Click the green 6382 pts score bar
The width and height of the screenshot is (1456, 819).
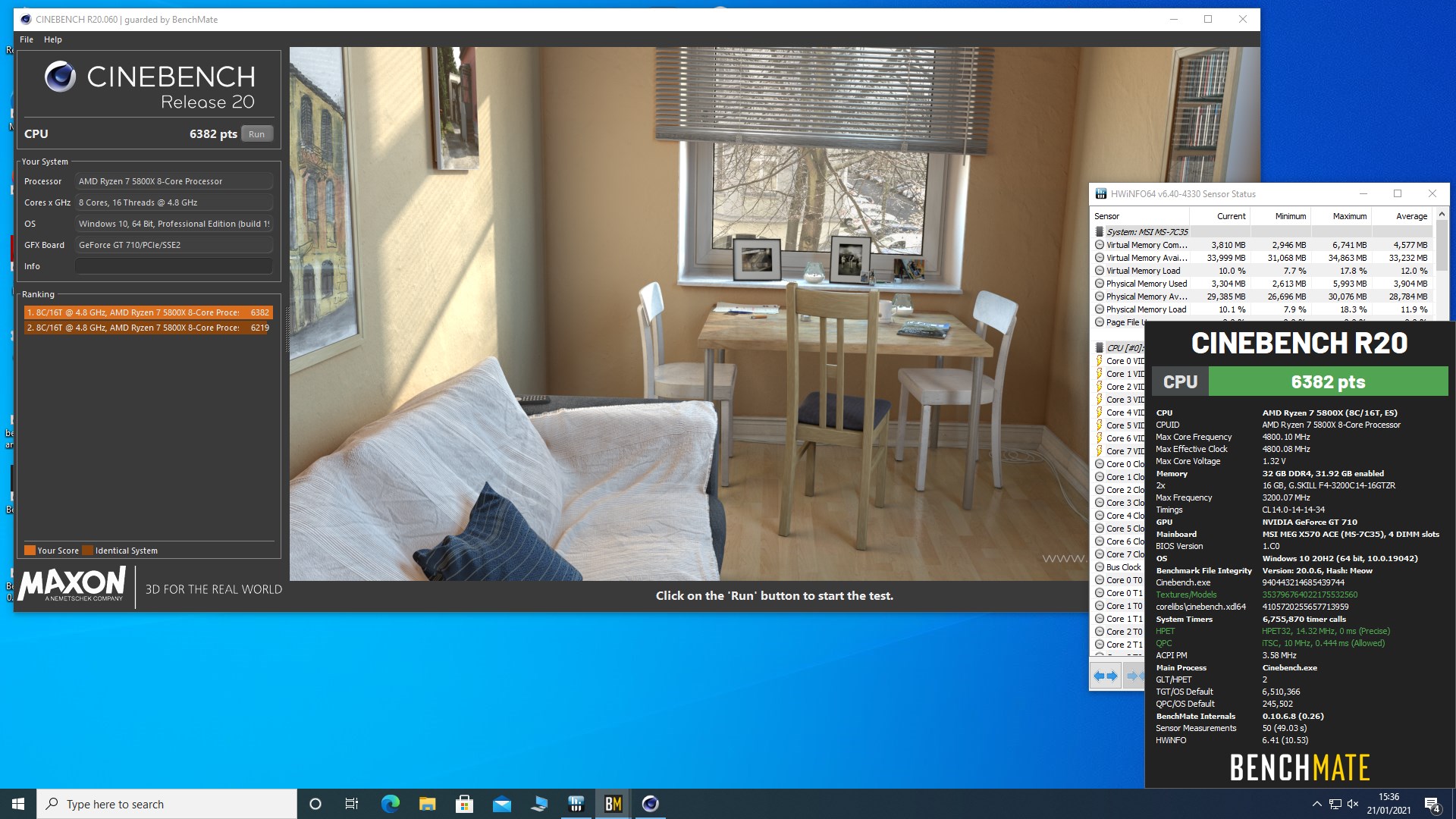pyautogui.click(x=1328, y=382)
